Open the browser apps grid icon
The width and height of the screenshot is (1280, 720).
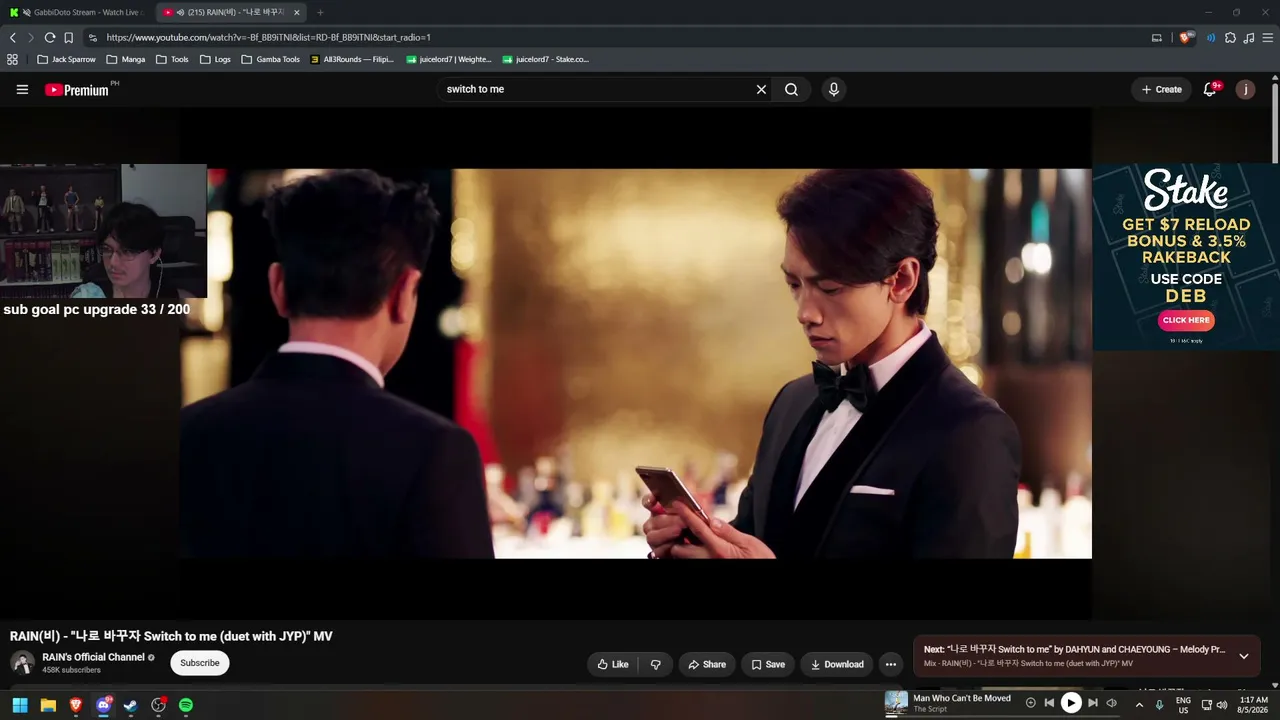(12, 59)
